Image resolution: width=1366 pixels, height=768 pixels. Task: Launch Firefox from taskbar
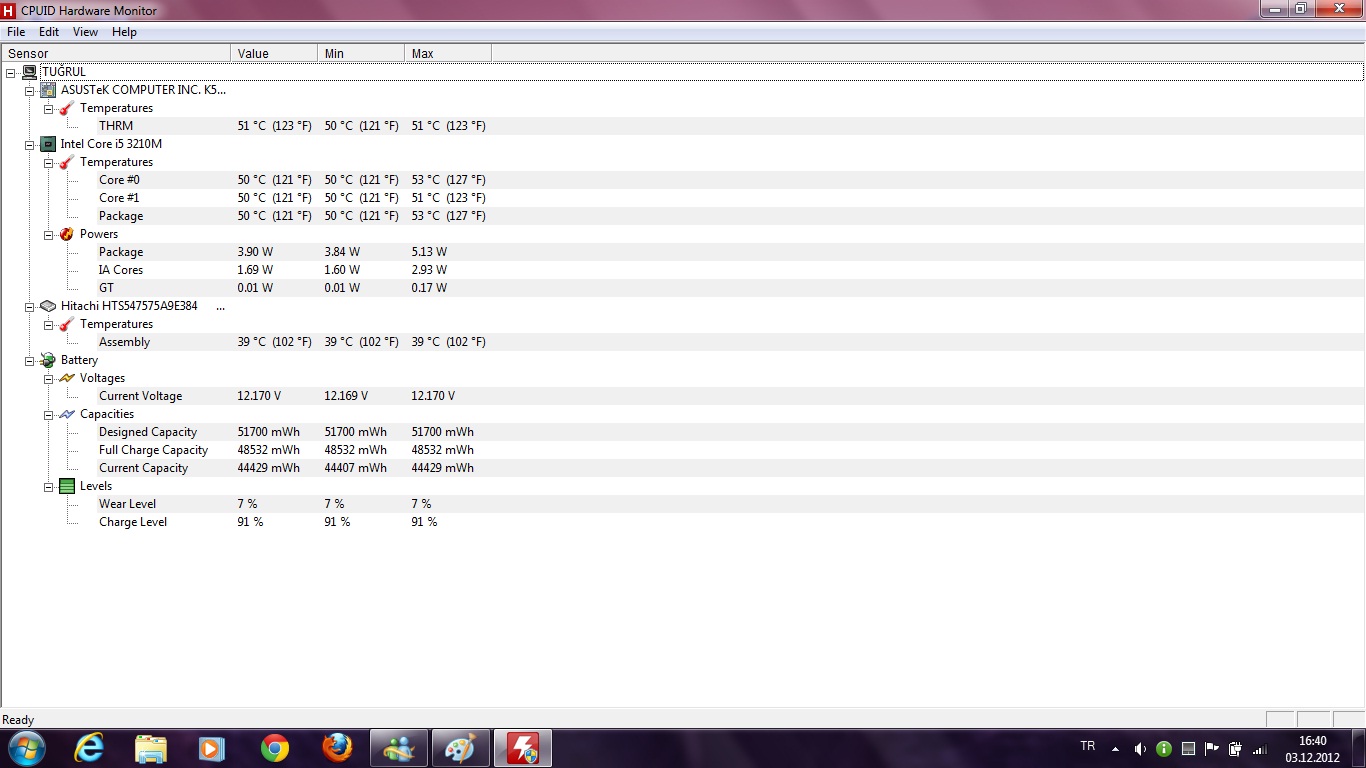point(337,748)
